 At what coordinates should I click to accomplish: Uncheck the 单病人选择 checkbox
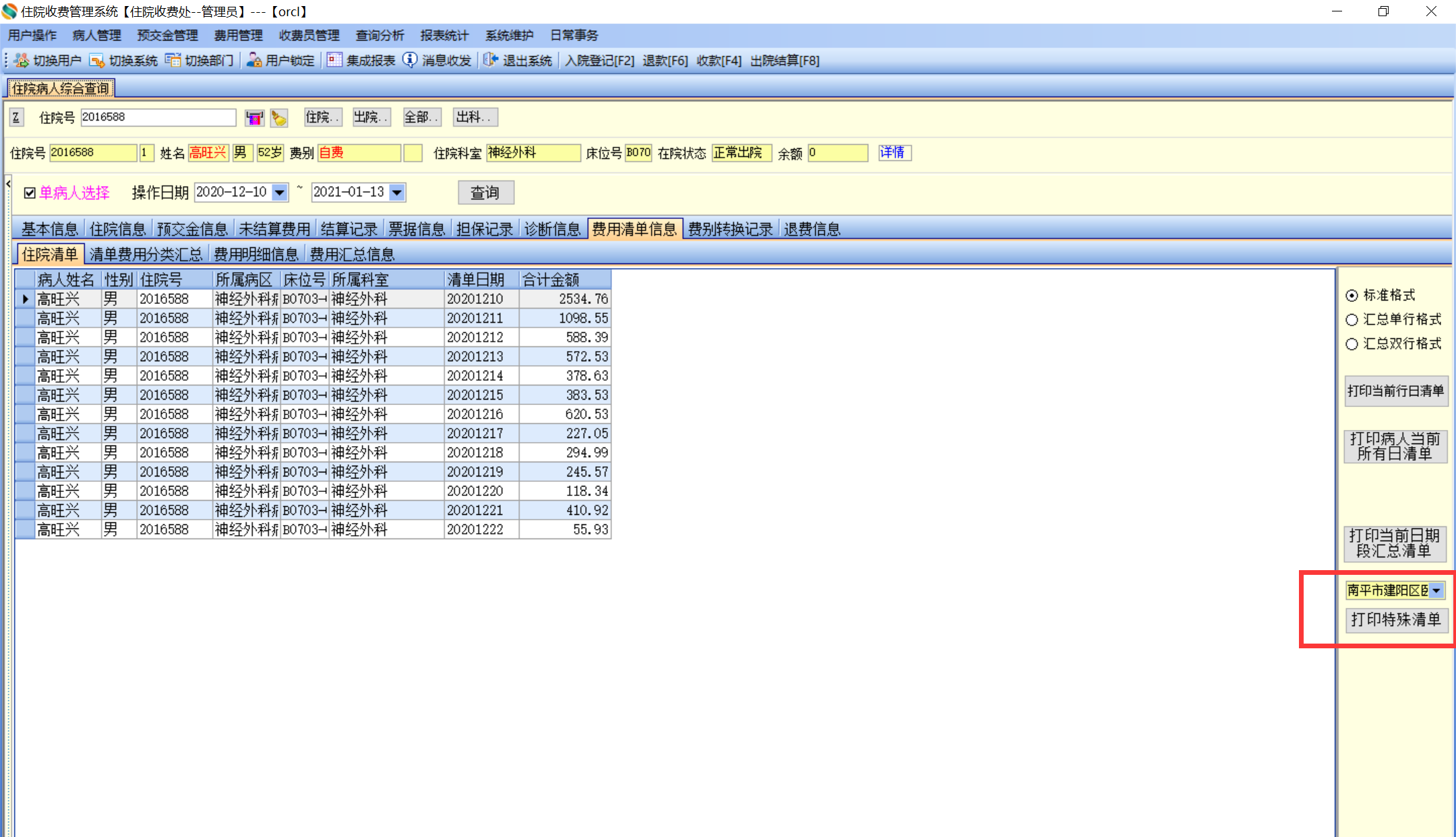(x=30, y=193)
